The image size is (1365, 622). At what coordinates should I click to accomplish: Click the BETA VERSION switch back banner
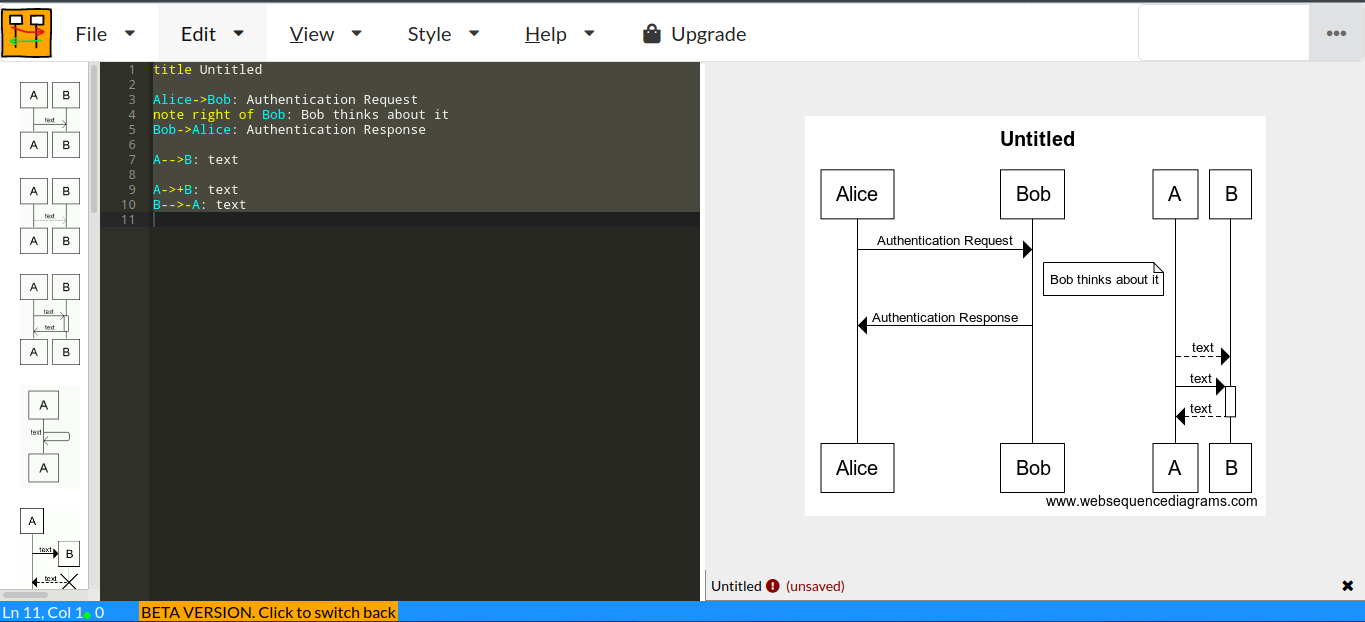pos(268,612)
